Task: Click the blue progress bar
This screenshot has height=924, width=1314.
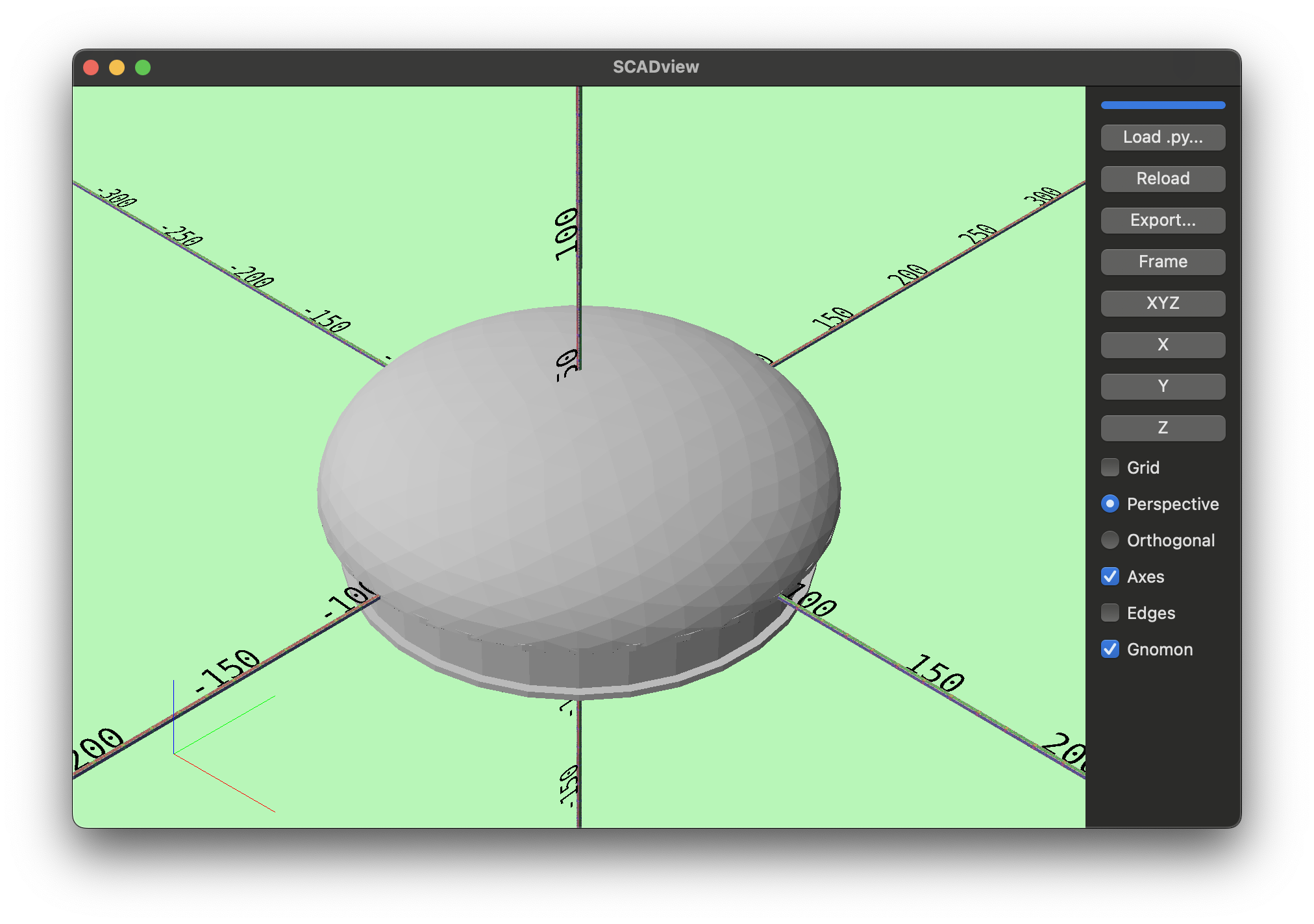Action: pyautogui.click(x=1163, y=105)
